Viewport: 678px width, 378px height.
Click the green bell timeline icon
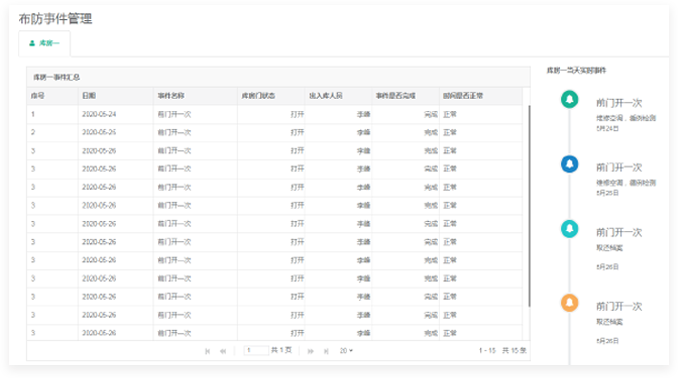[x=569, y=99]
